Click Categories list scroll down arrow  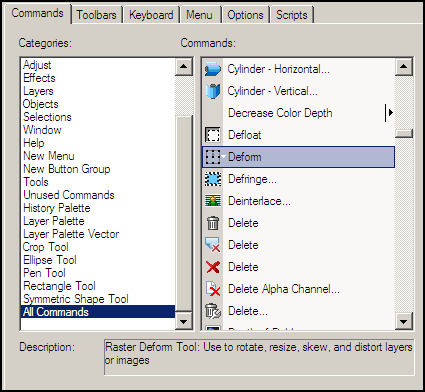tap(184, 322)
